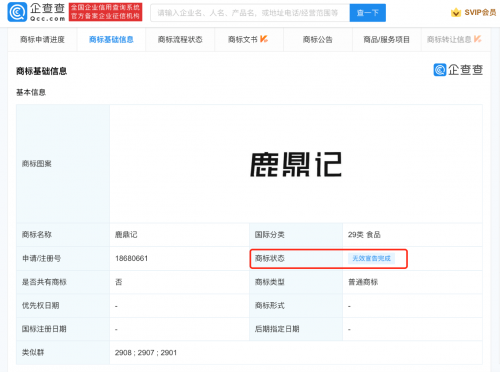Click the 基本信息 subheading
This screenshot has width=500, height=372.
[31, 92]
